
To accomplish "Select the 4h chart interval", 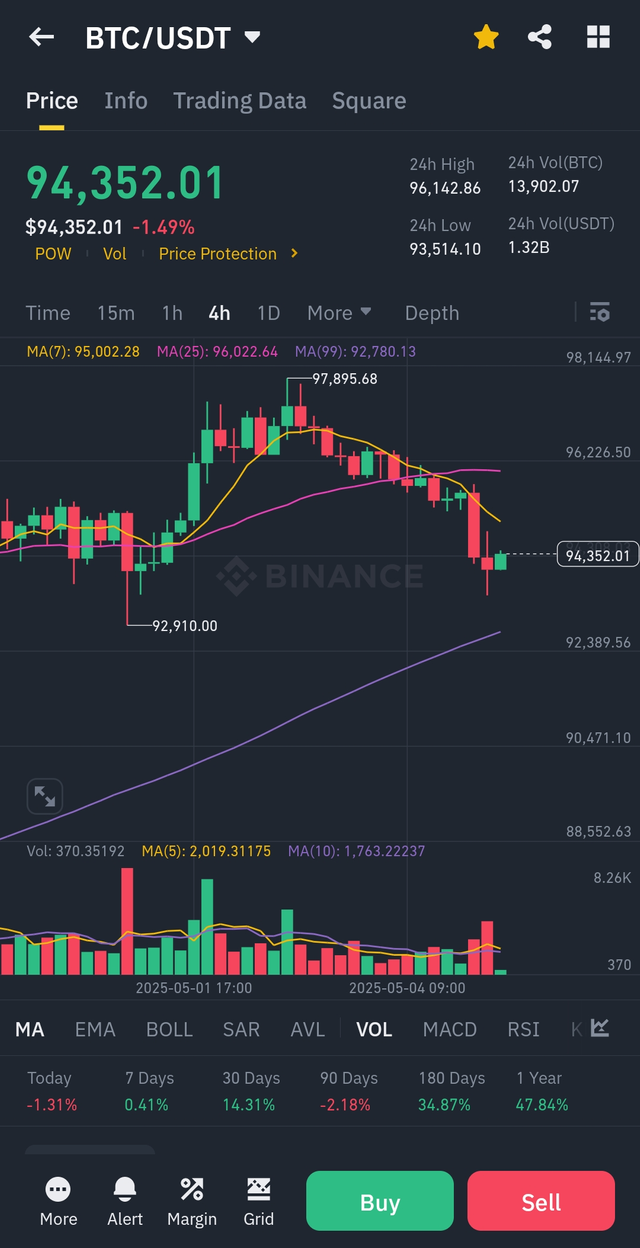I will 219,313.
